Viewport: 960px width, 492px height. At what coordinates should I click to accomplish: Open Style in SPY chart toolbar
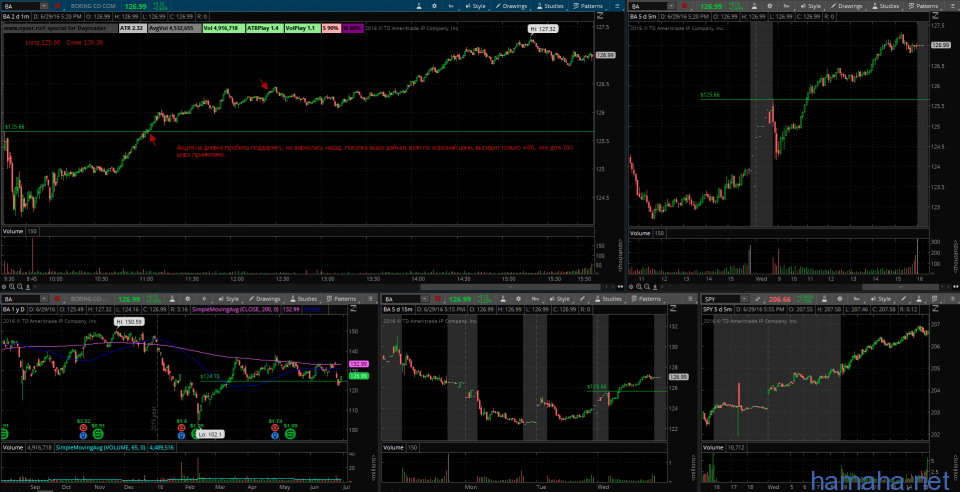click(880, 299)
